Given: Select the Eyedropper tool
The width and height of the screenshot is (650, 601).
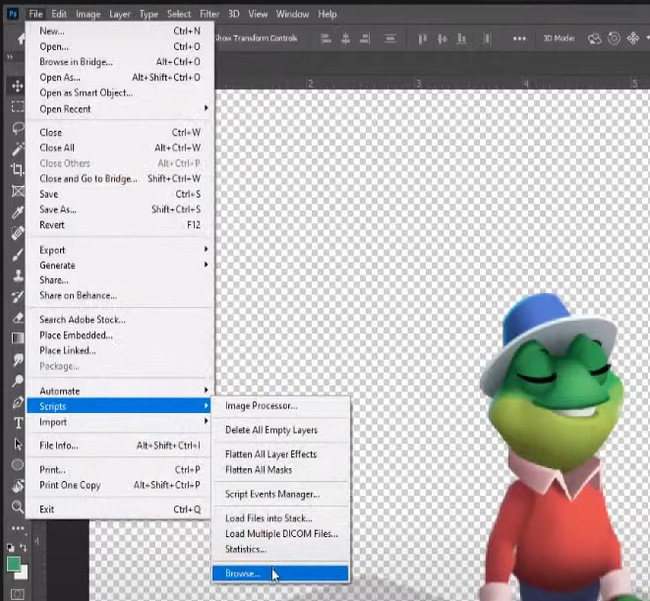Looking at the screenshot, I should click(17, 212).
